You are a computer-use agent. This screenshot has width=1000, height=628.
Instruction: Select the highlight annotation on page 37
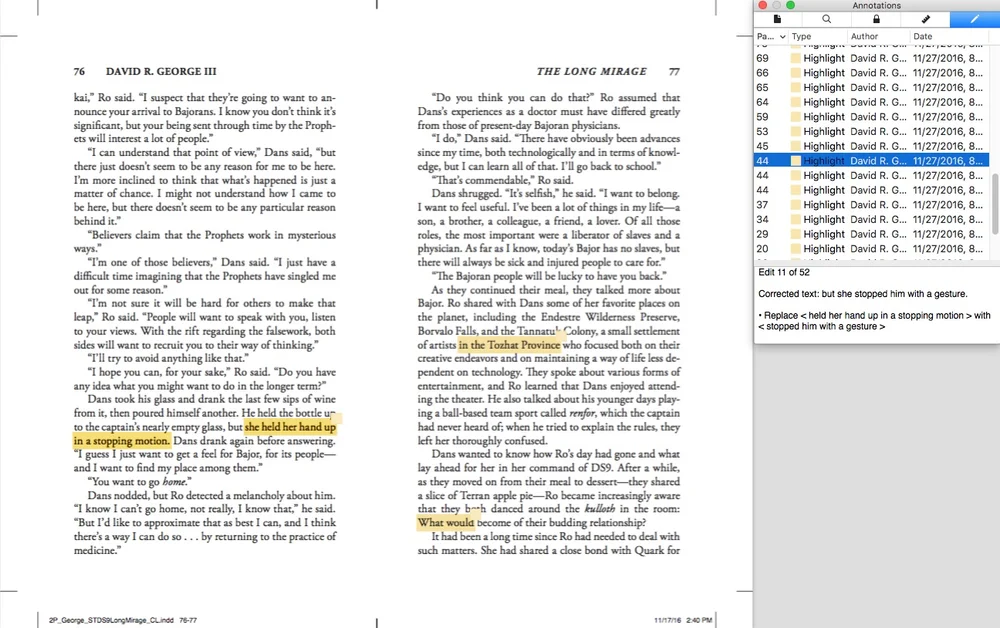click(x=871, y=205)
